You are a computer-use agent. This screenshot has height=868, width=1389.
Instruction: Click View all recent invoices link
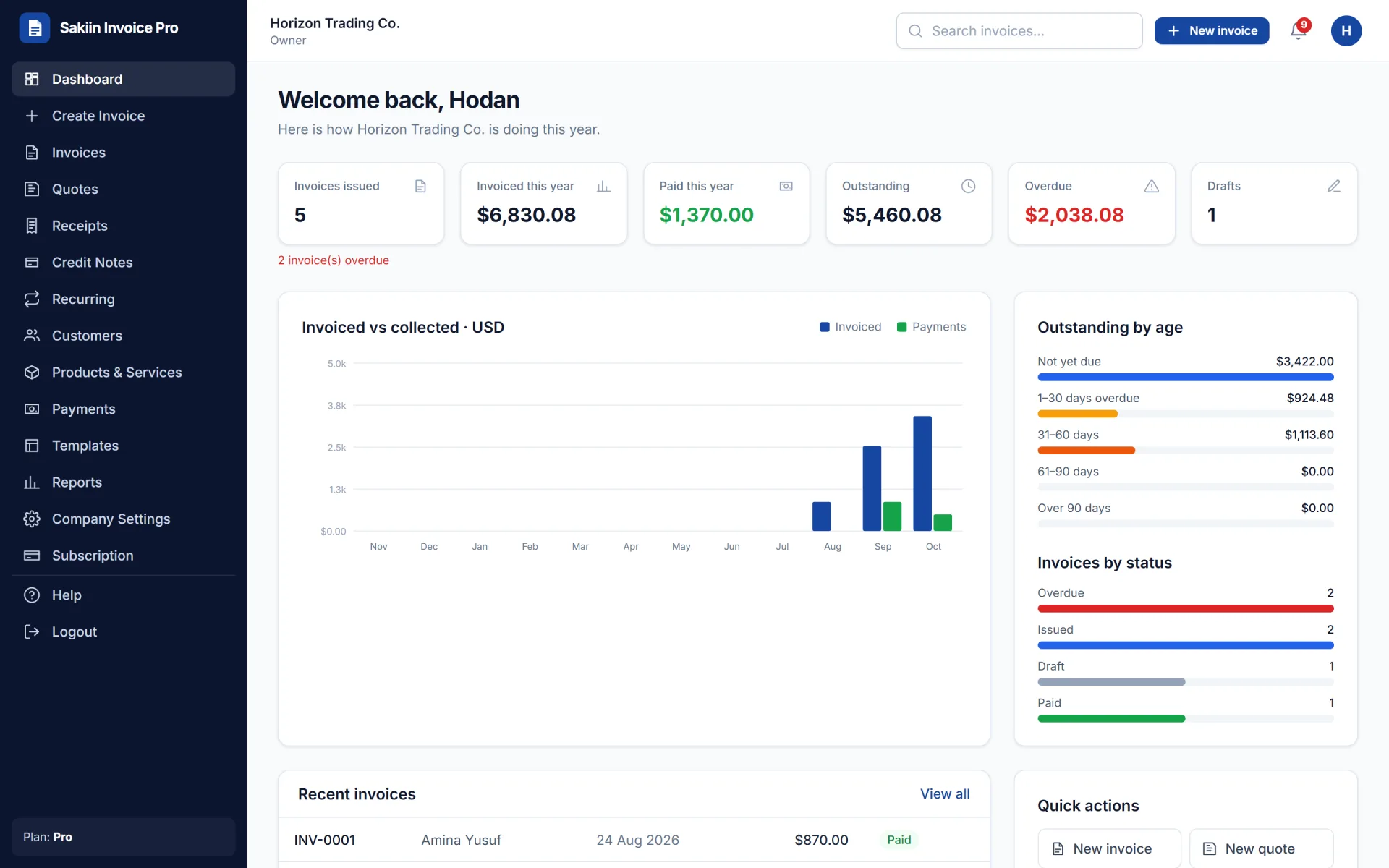[945, 793]
